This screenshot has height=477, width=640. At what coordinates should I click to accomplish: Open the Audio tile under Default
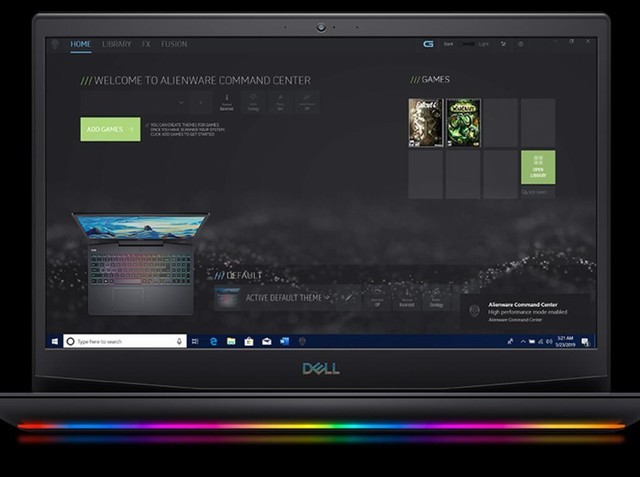click(x=436, y=298)
